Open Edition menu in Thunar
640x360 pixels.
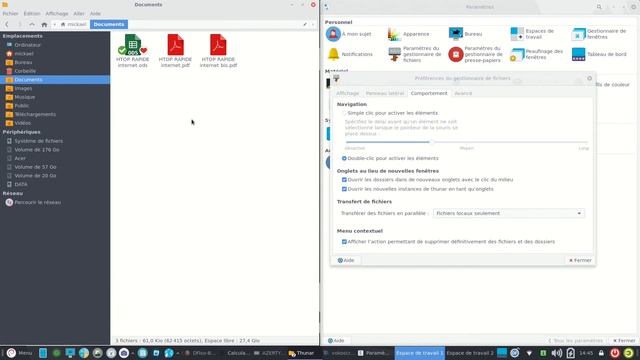[x=32, y=13]
